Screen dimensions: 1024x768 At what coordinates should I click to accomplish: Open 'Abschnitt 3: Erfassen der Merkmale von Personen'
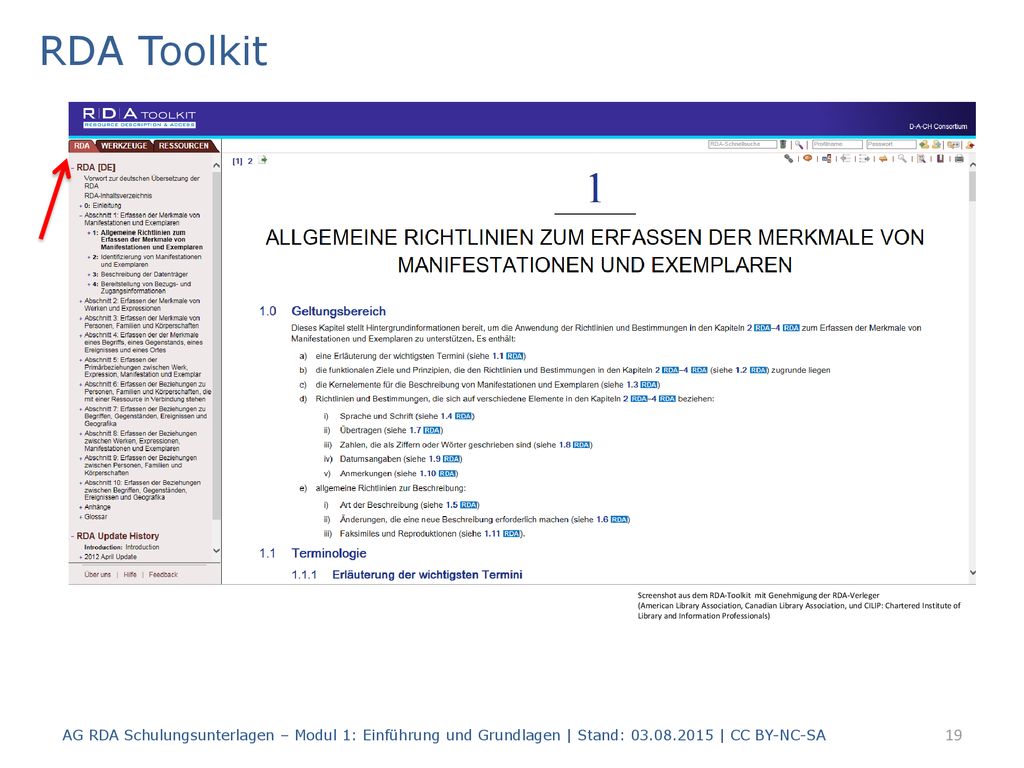(x=142, y=322)
